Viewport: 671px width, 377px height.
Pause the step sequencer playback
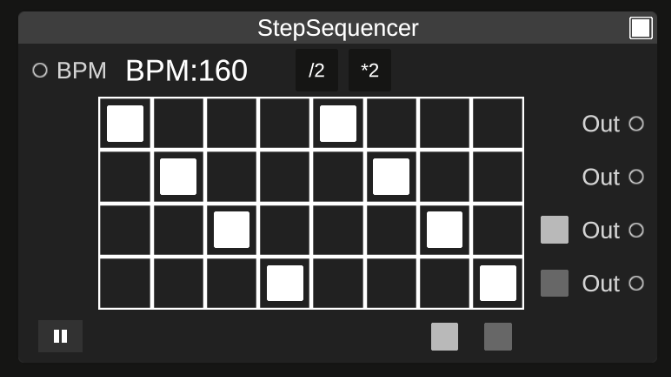coord(60,336)
